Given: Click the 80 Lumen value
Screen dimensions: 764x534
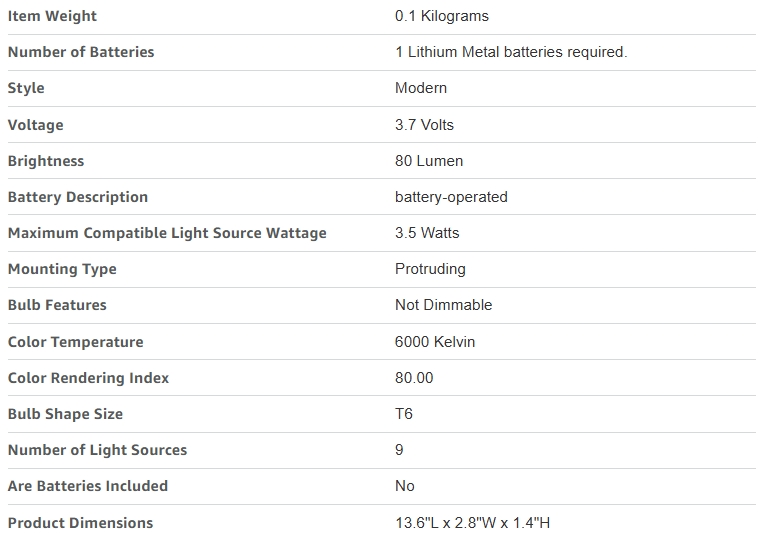Looking at the screenshot, I should coord(429,161).
